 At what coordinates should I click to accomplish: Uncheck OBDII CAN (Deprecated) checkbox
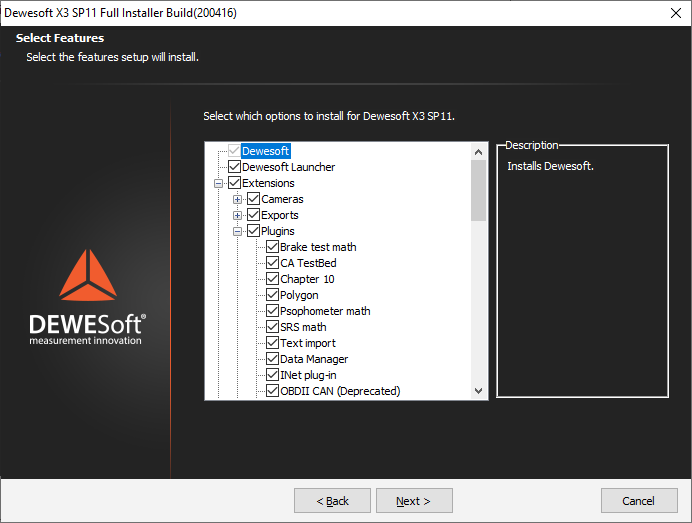pyautogui.click(x=273, y=391)
